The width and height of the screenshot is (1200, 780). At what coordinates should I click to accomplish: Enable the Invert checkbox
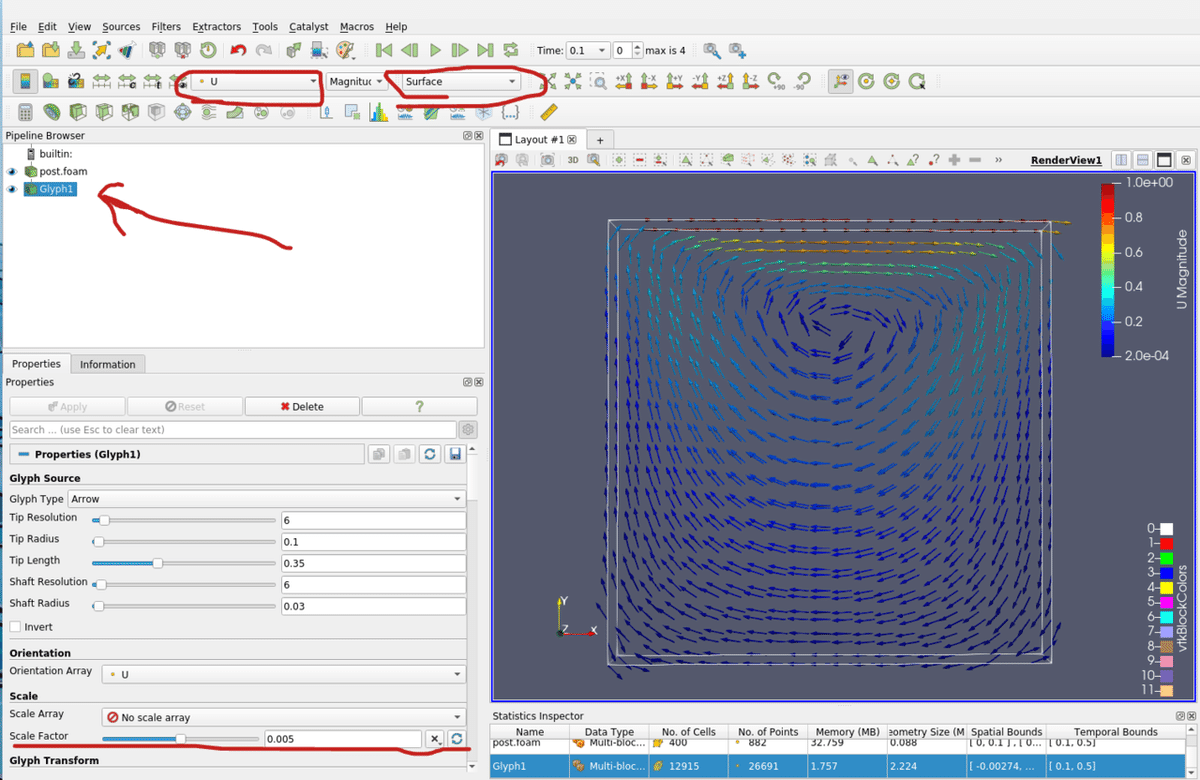point(15,627)
